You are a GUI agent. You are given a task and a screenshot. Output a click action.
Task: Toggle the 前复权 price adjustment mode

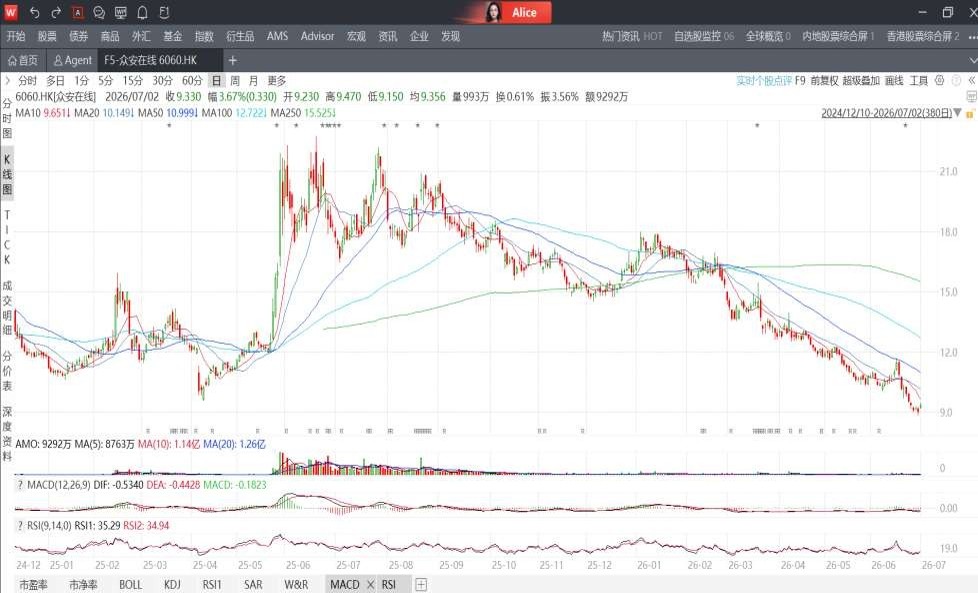click(x=824, y=80)
